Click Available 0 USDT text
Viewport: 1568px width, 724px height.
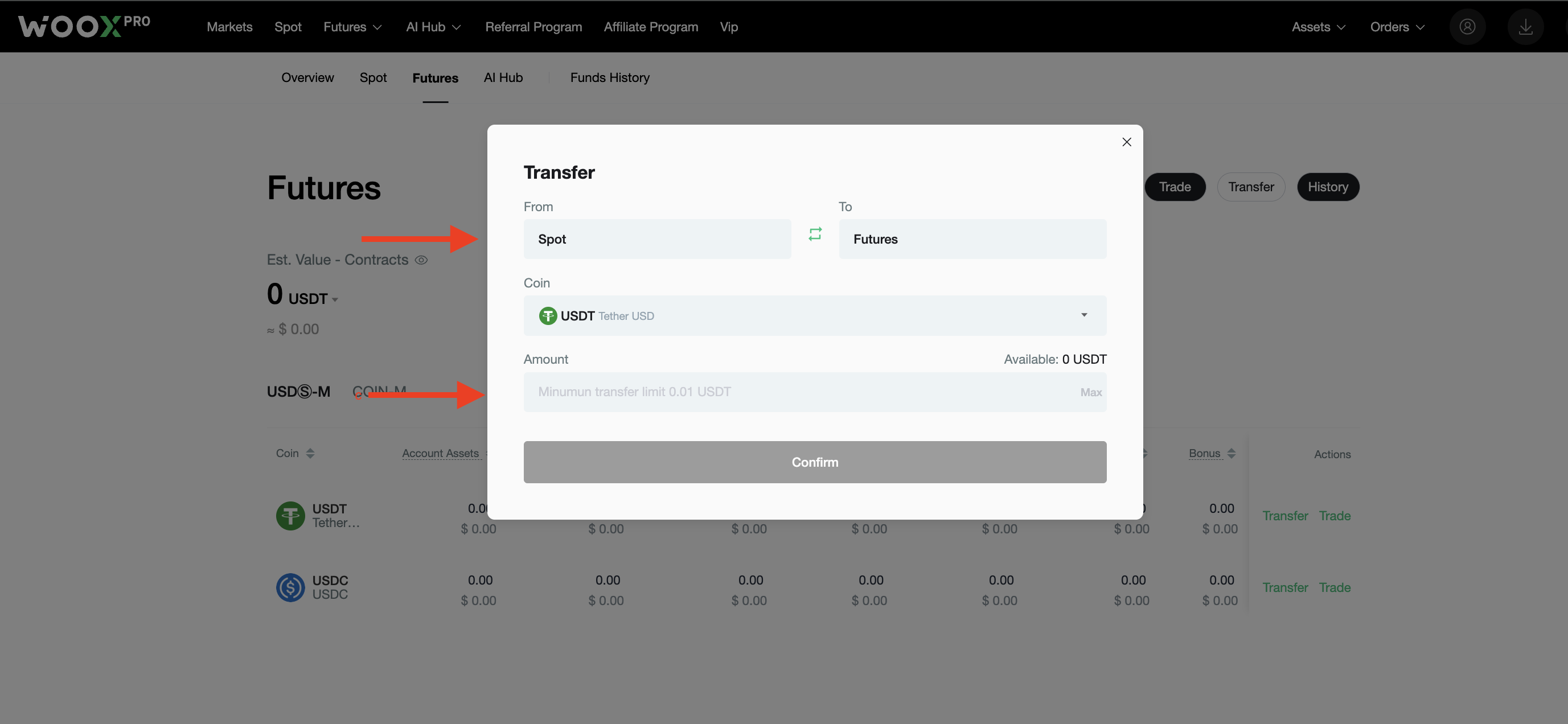(1055, 360)
